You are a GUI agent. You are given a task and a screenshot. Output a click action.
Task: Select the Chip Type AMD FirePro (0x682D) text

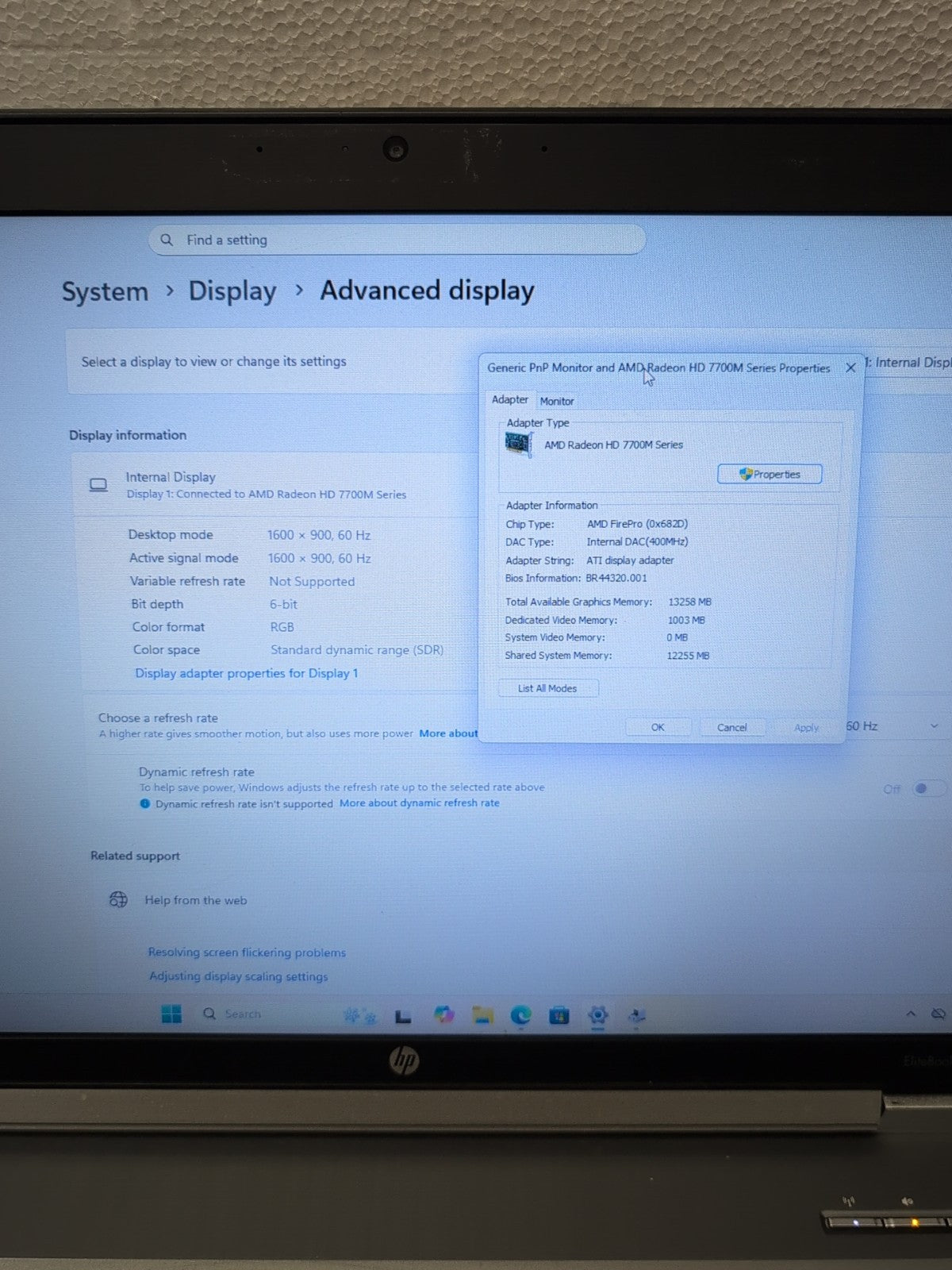pos(637,524)
